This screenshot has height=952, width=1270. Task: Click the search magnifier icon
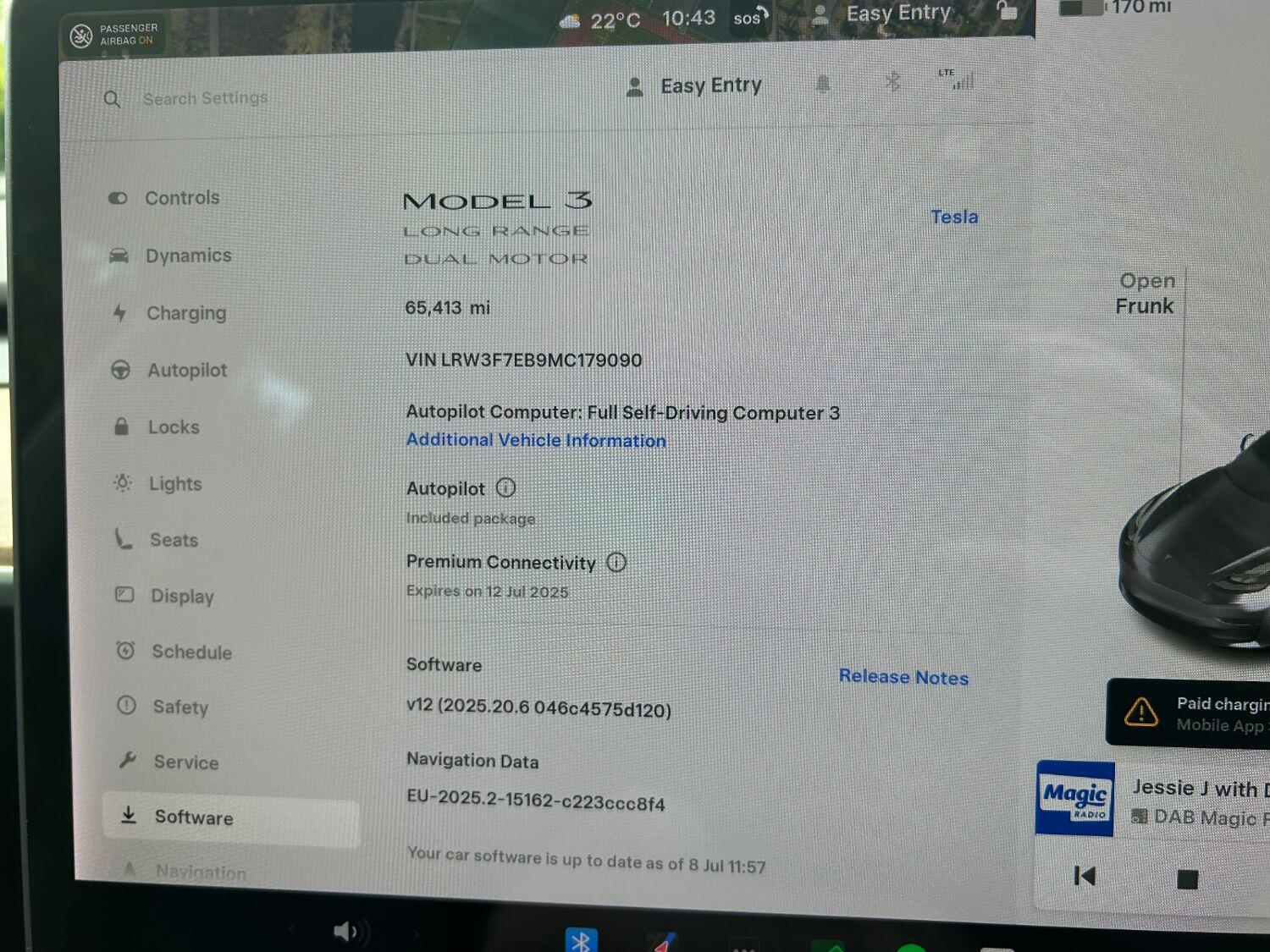pos(112,99)
